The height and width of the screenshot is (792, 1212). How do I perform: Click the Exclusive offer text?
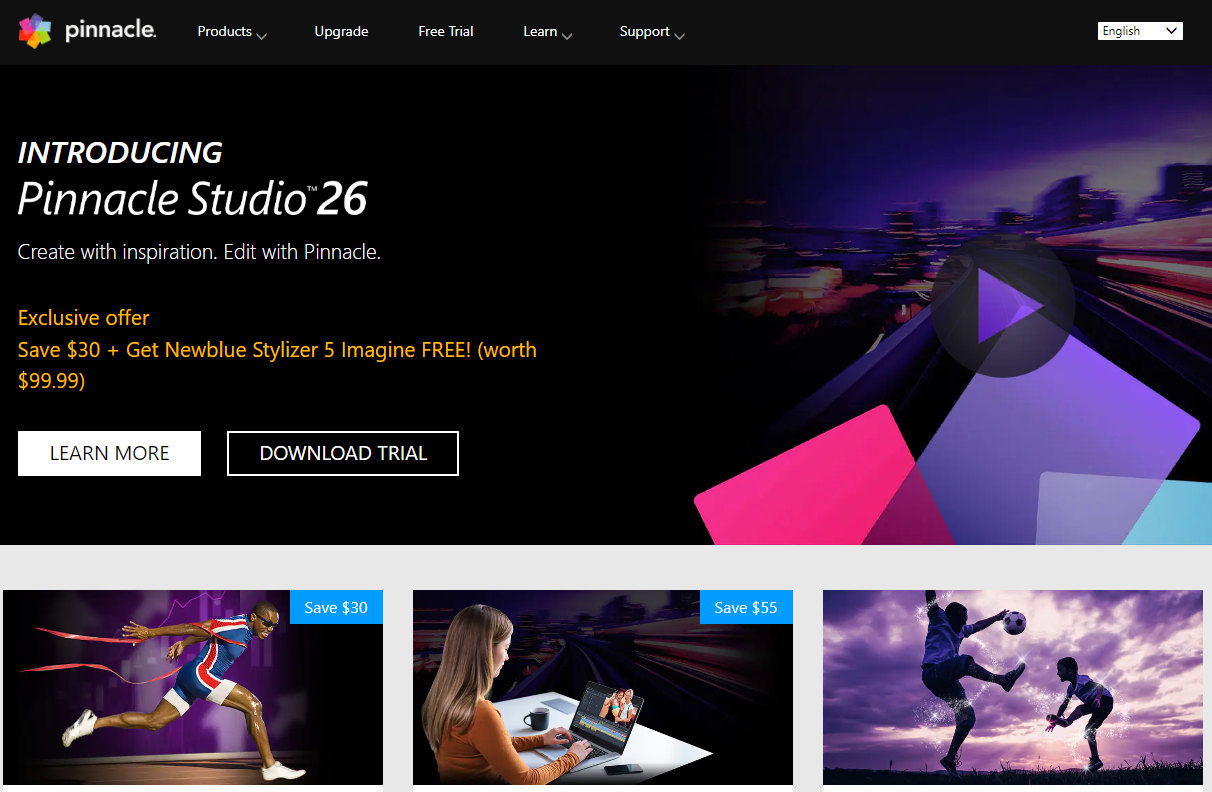pos(84,318)
